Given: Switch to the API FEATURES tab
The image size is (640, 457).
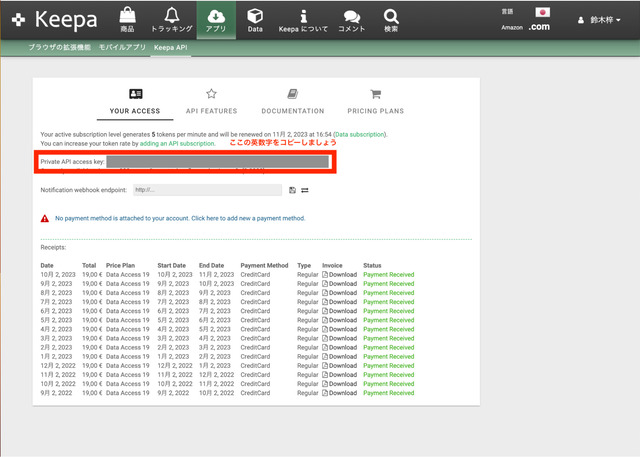Looking at the screenshot, I should coord(211,101).
